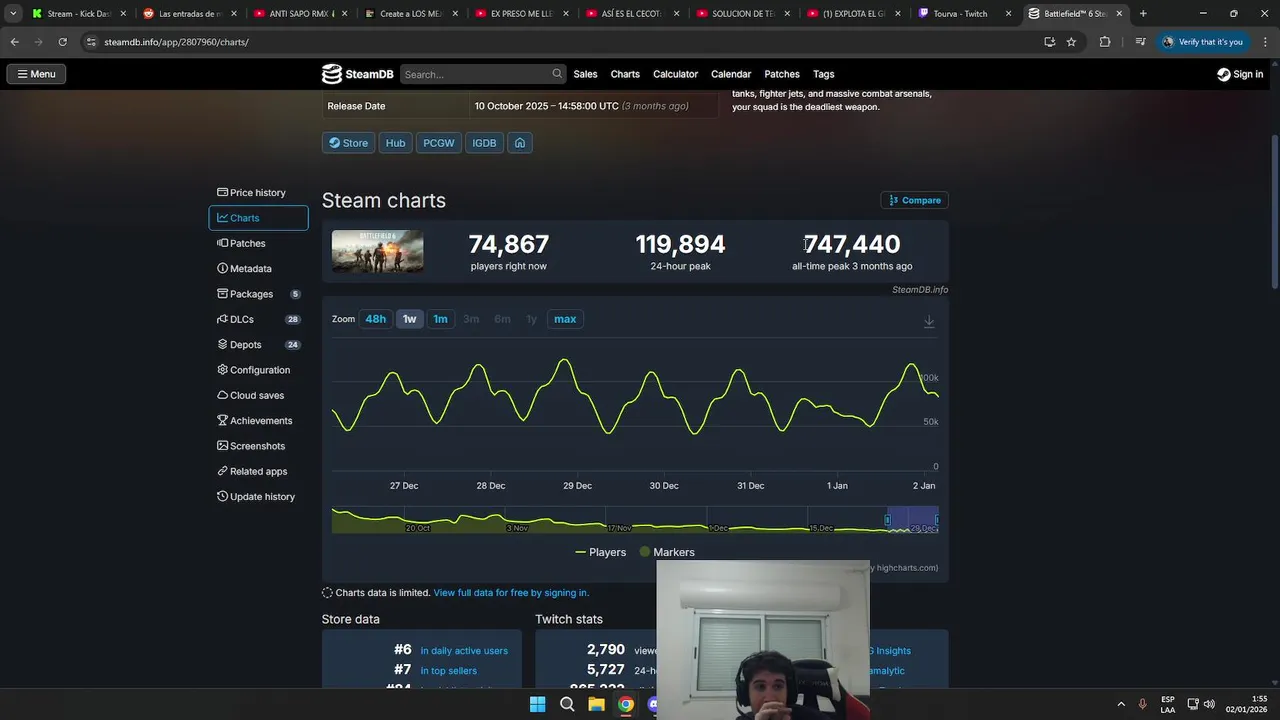Open the tab search dropdown arrow
The image size is (1280, 720).
[12, 14]
